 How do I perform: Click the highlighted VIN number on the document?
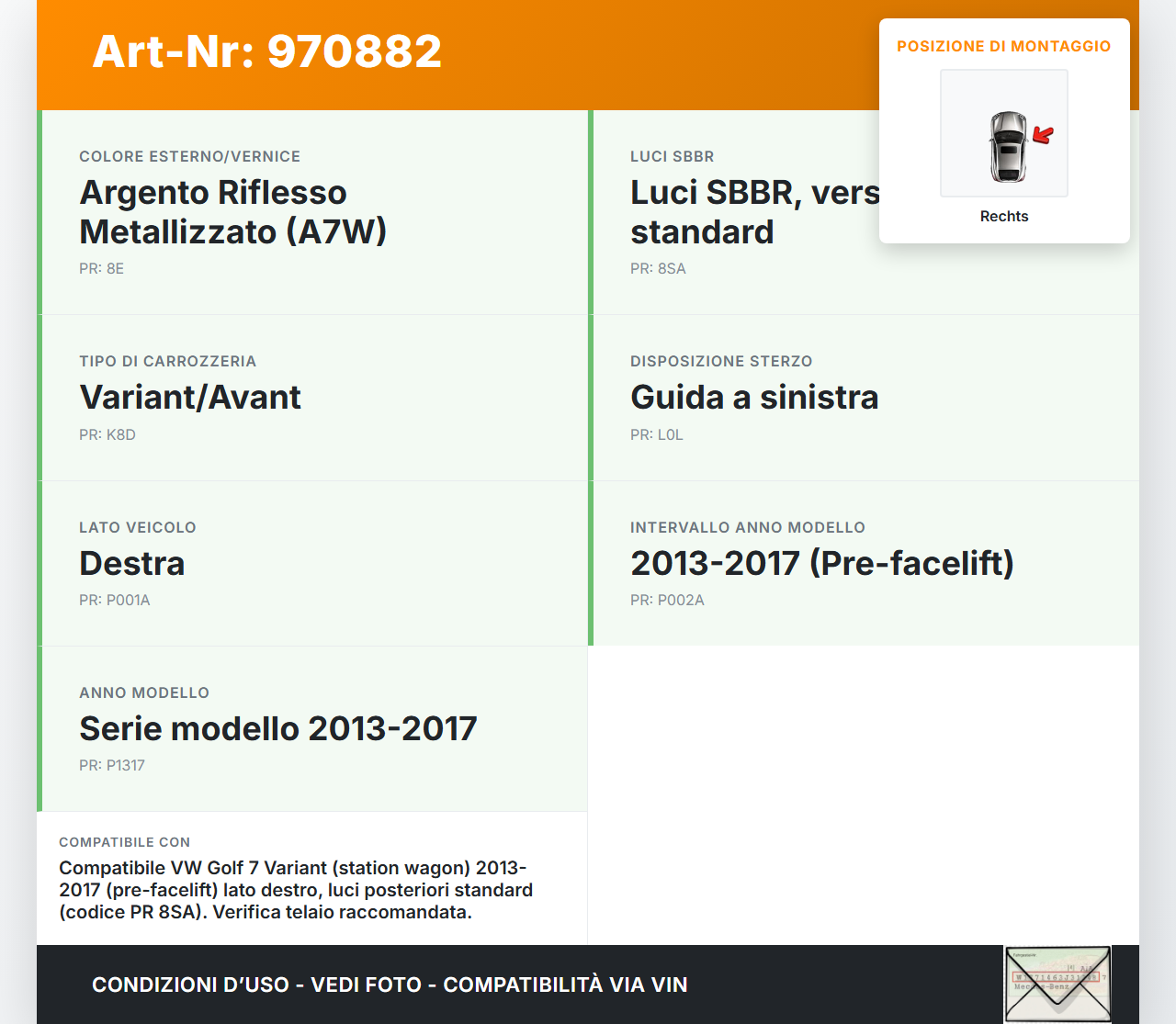point(1055,976)
